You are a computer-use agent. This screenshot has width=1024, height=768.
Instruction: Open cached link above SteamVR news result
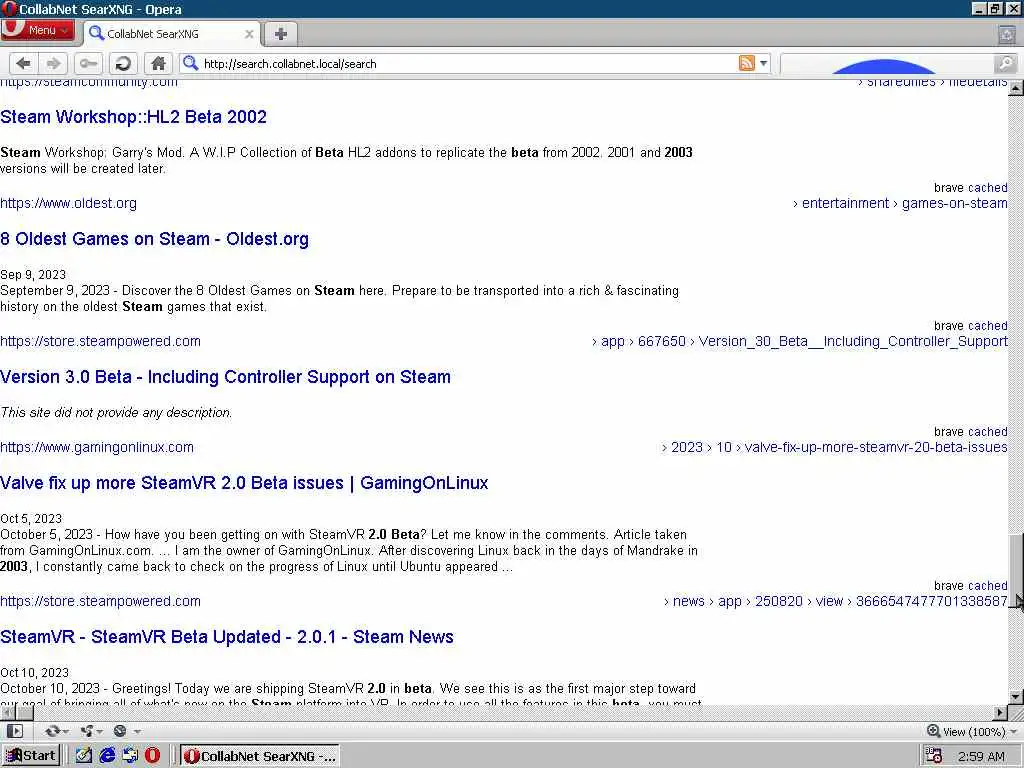click(x=987, y=586)
